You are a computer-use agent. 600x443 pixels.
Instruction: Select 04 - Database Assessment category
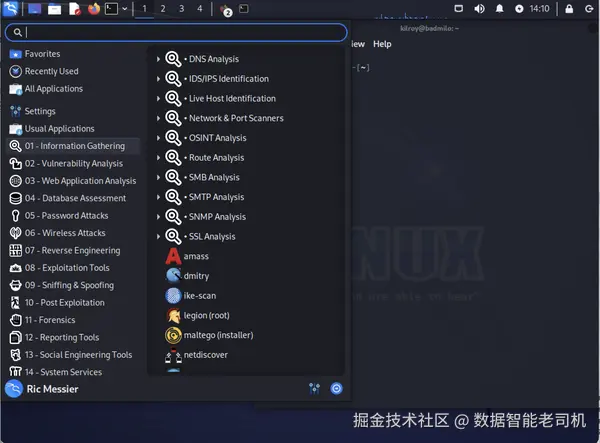[x=73, y=199]
